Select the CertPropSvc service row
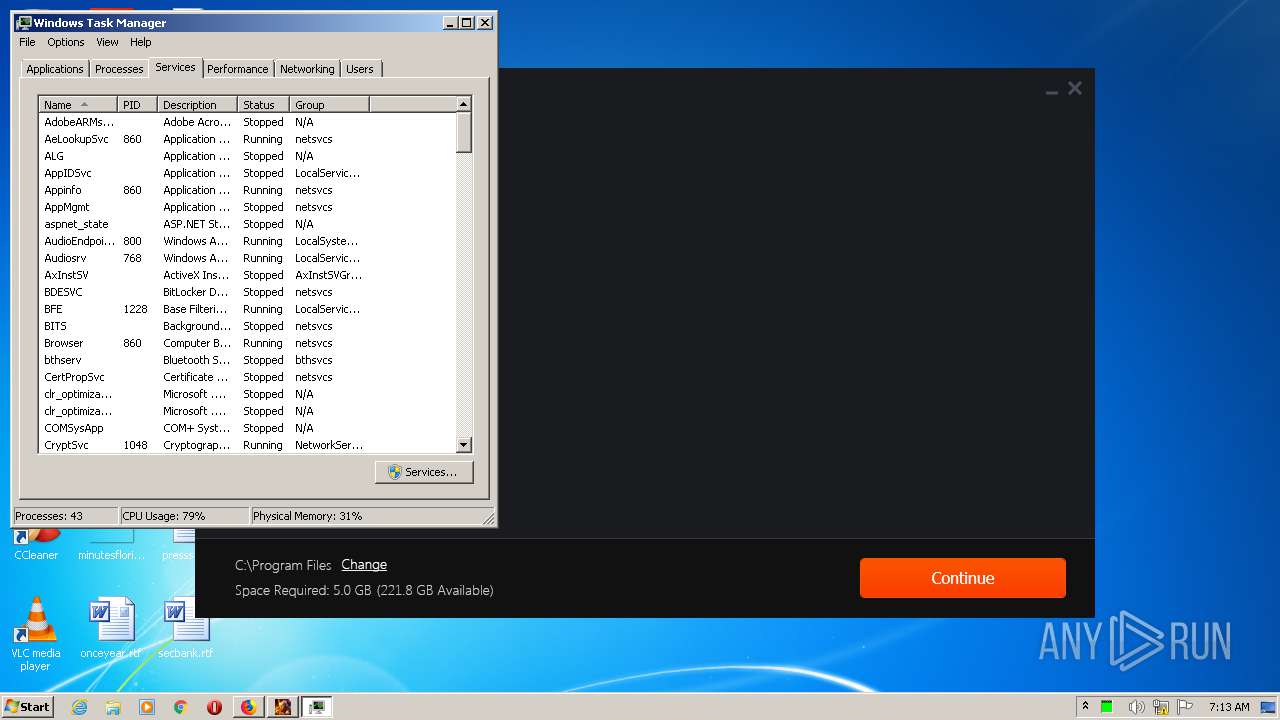1280x720 pixels. (247, 377)
